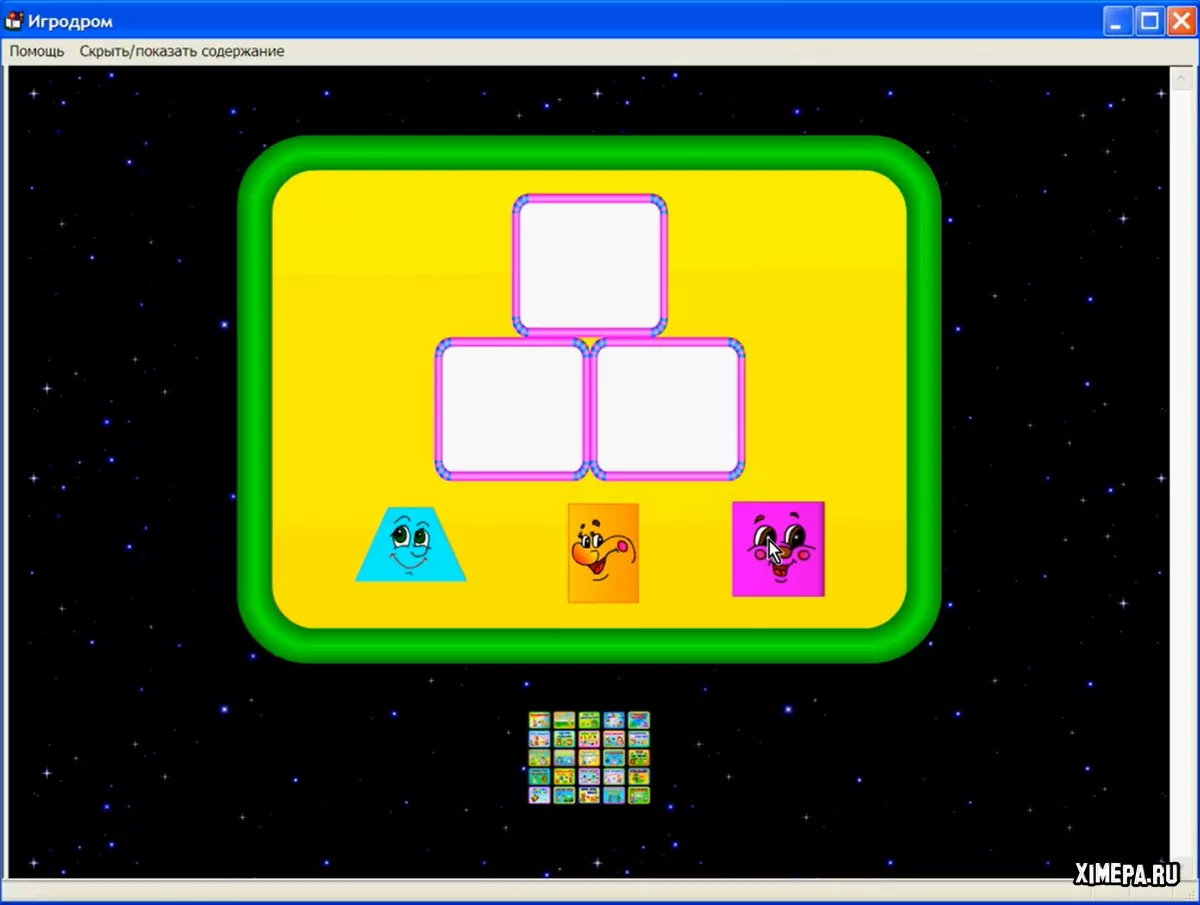Select the bottom-right empty white slot
Image resolution: width=1200 pixels, height=905 pixels.
668,409
